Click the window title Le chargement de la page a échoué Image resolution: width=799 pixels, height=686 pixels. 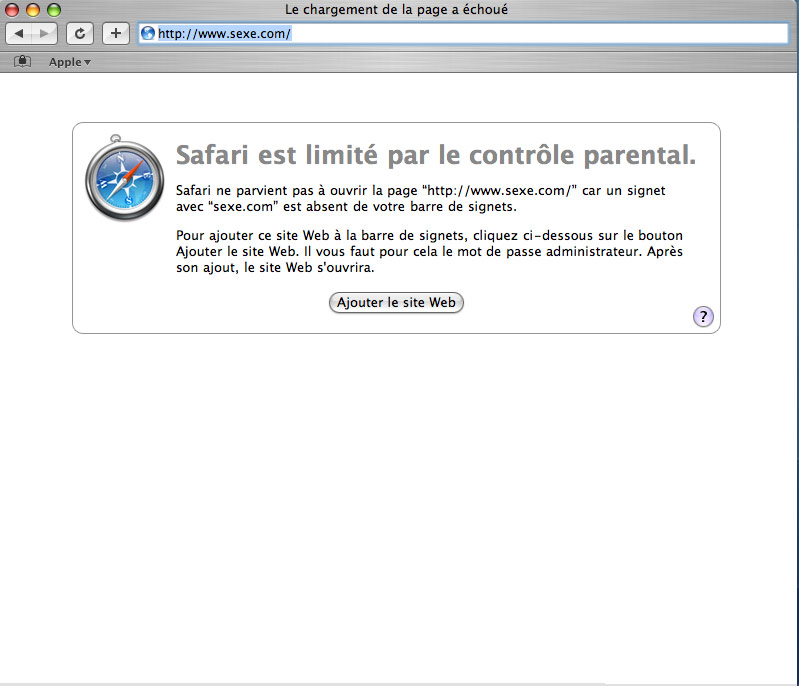tap(396, 9)
